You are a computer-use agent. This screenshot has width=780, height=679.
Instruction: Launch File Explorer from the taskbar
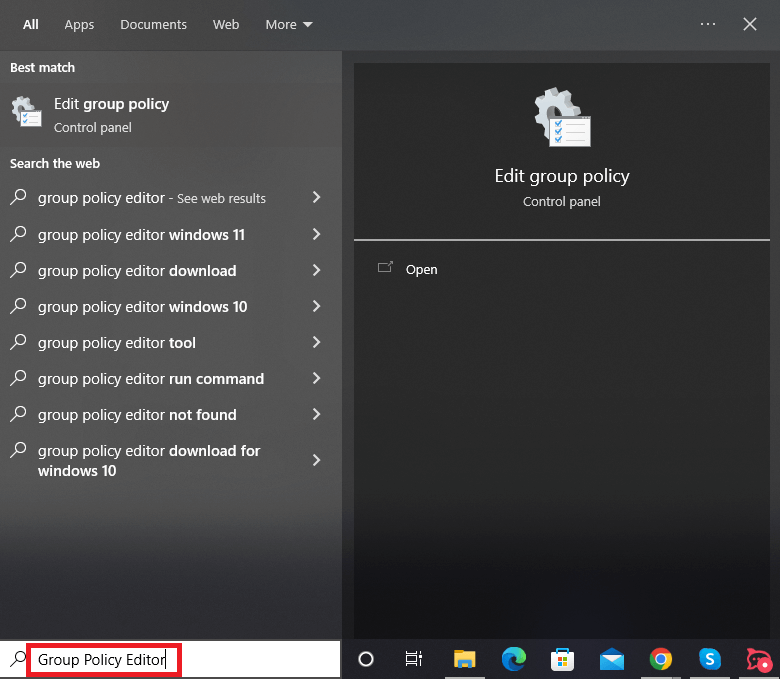(x=465, y=659)
